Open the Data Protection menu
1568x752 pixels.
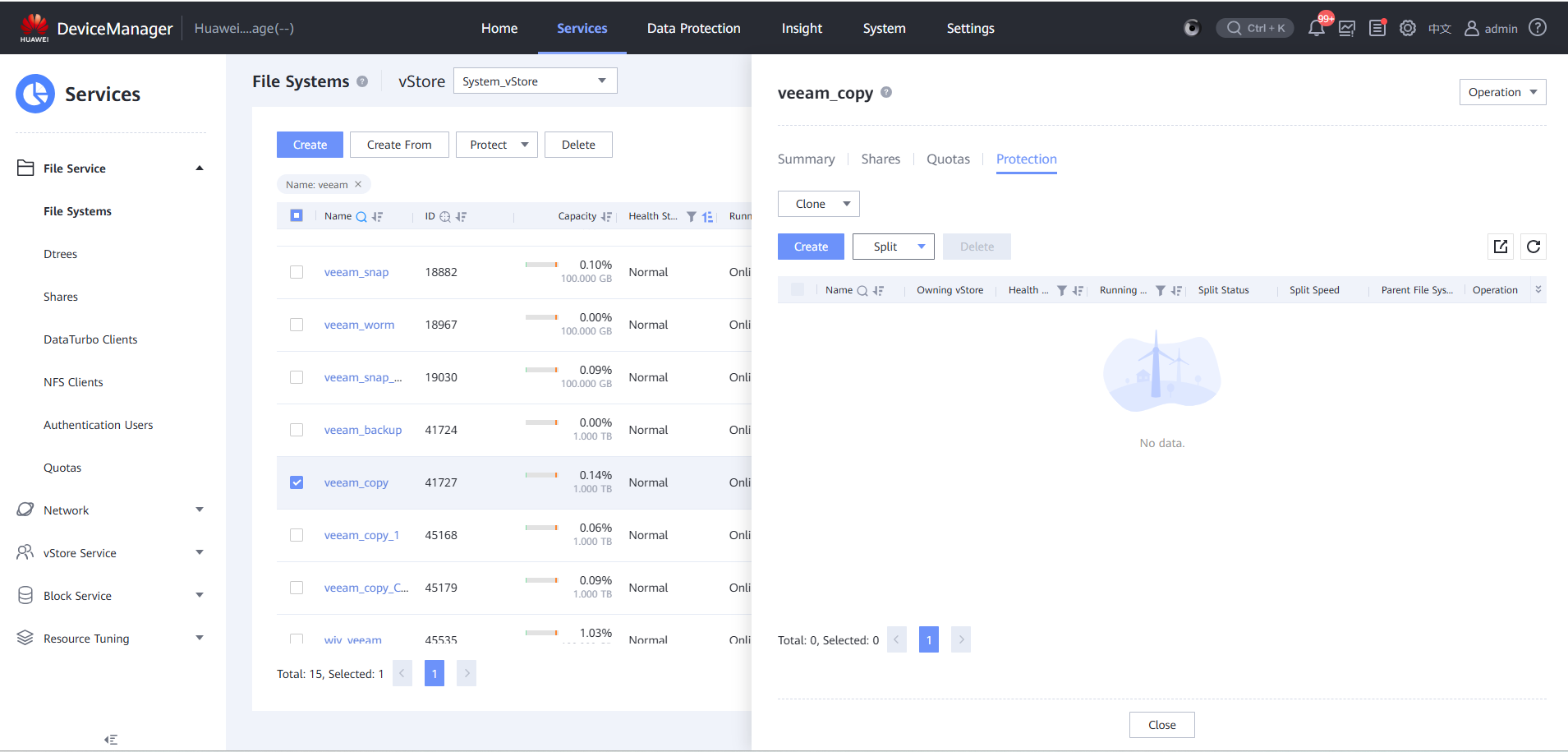[693, 29]
